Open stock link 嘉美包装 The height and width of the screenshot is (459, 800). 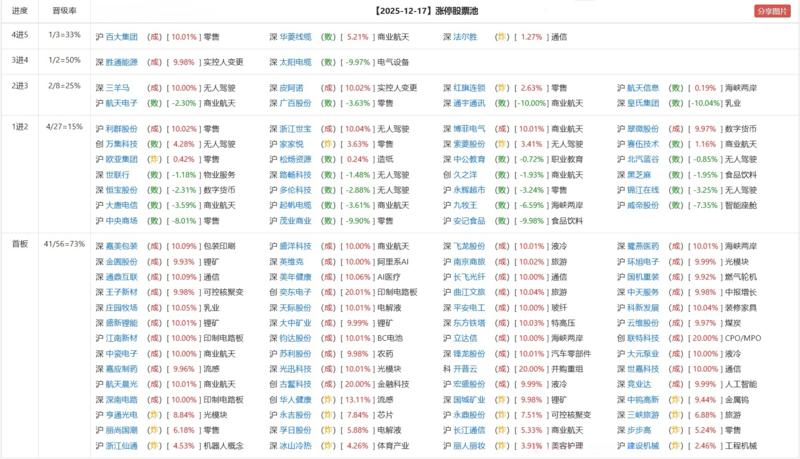coord(122,246)
